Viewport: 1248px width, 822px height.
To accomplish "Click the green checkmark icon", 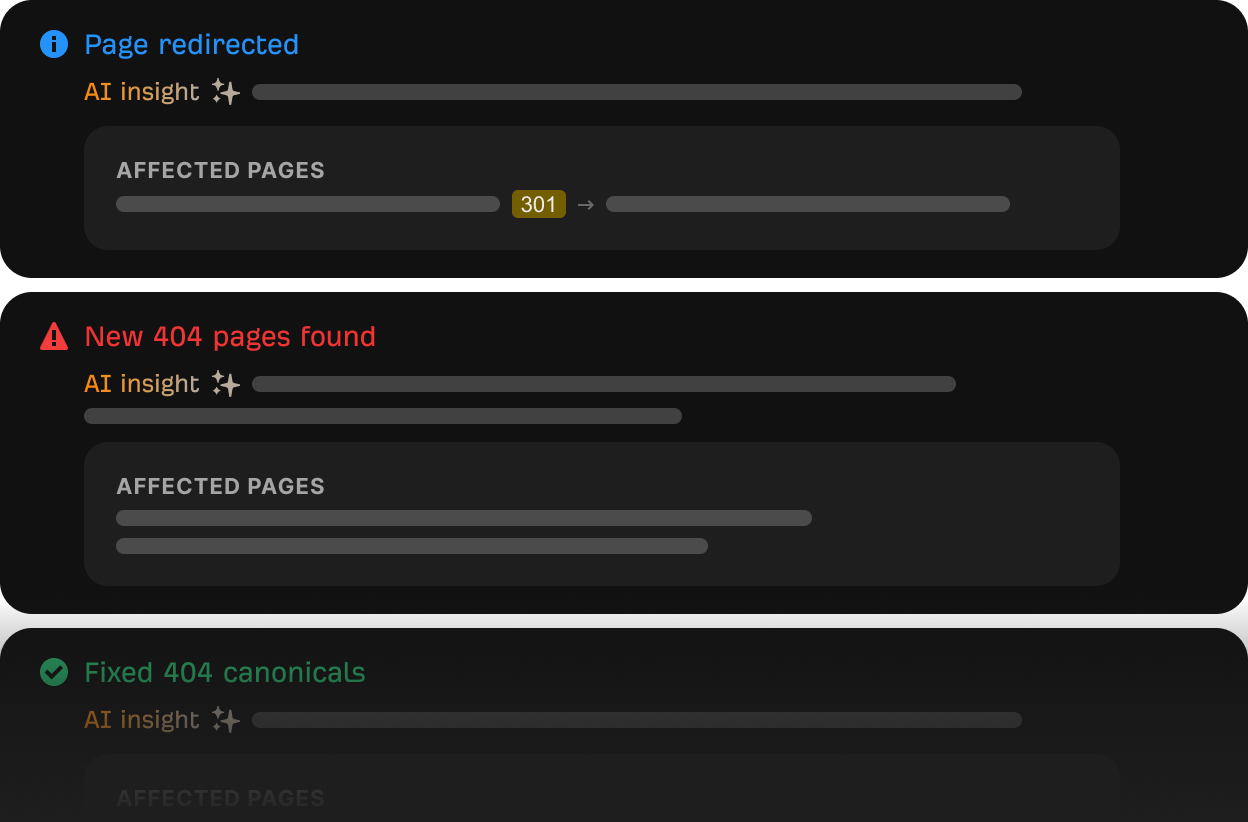I will point(53,672).
